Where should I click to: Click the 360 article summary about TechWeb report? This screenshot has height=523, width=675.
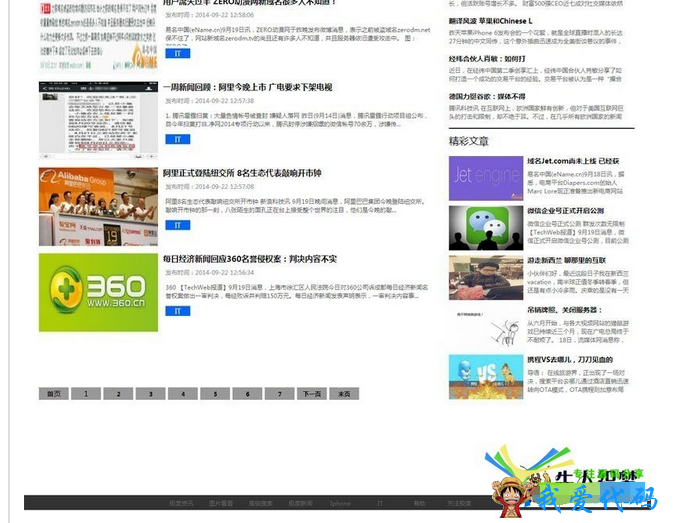pyautogui.click(x=297, y=291)
